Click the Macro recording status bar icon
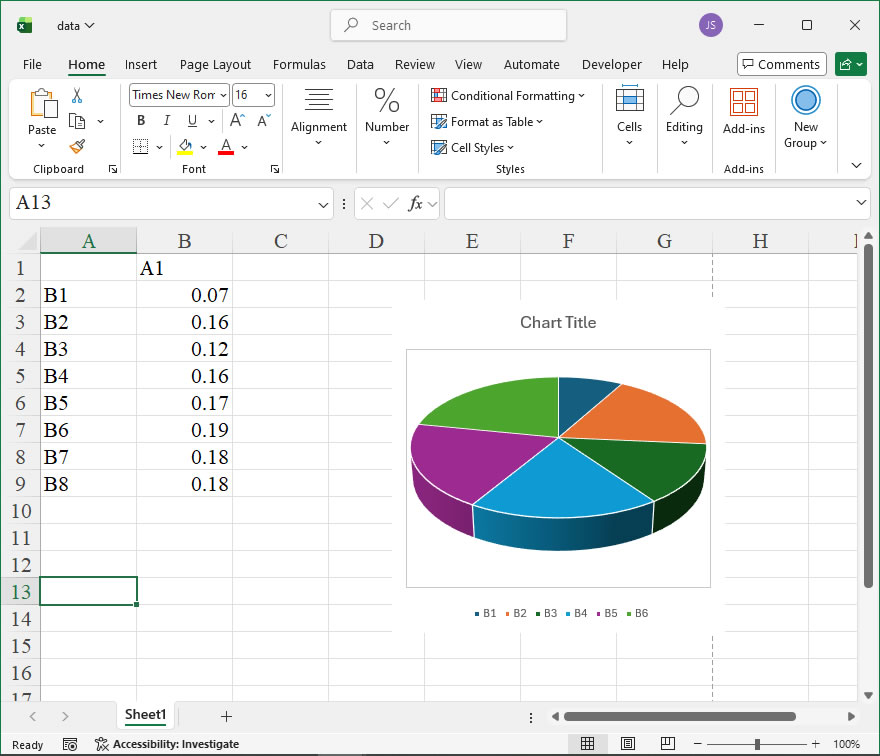Screen dimensions: 880x756 70,744
